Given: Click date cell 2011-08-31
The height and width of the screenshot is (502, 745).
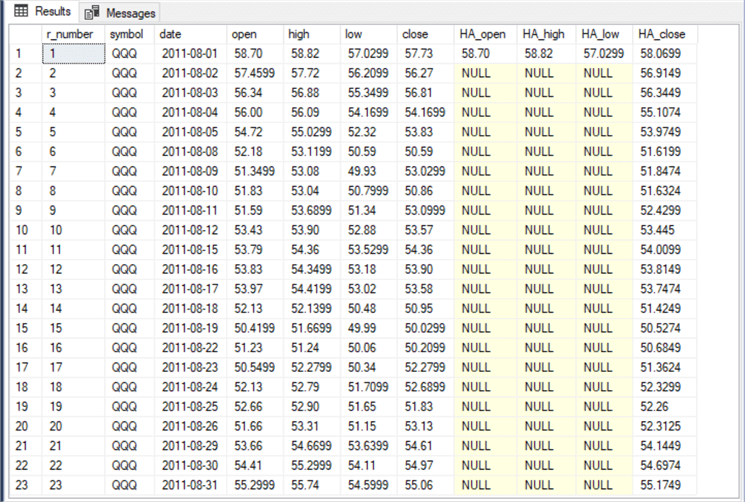Looking at the screenshot, I should tap(191, 485).
